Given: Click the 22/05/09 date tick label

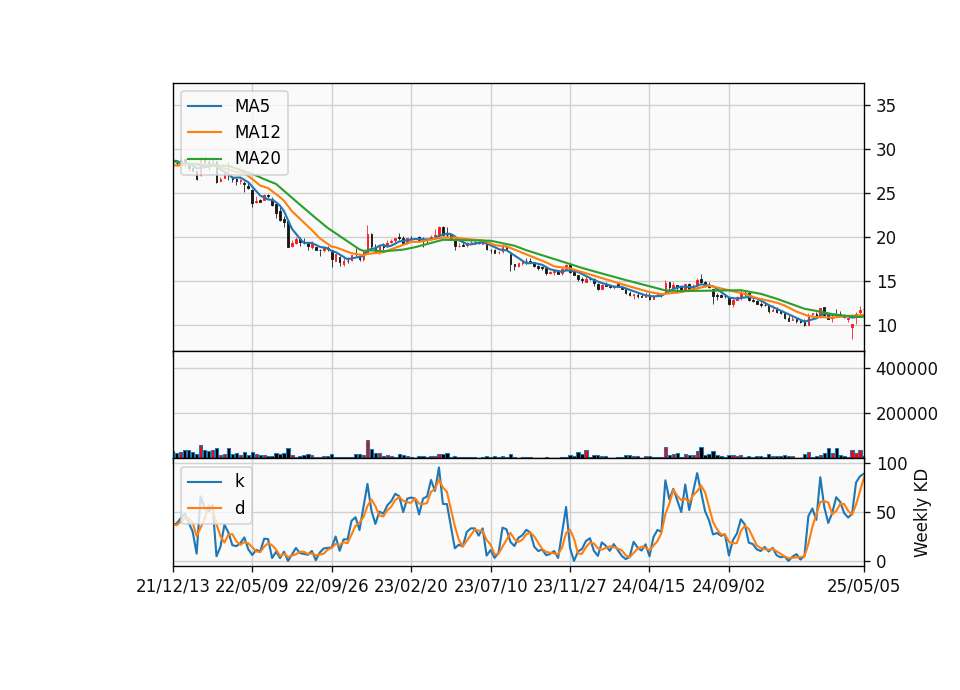Looking at the screenshot, I should [x=252, y=586].
